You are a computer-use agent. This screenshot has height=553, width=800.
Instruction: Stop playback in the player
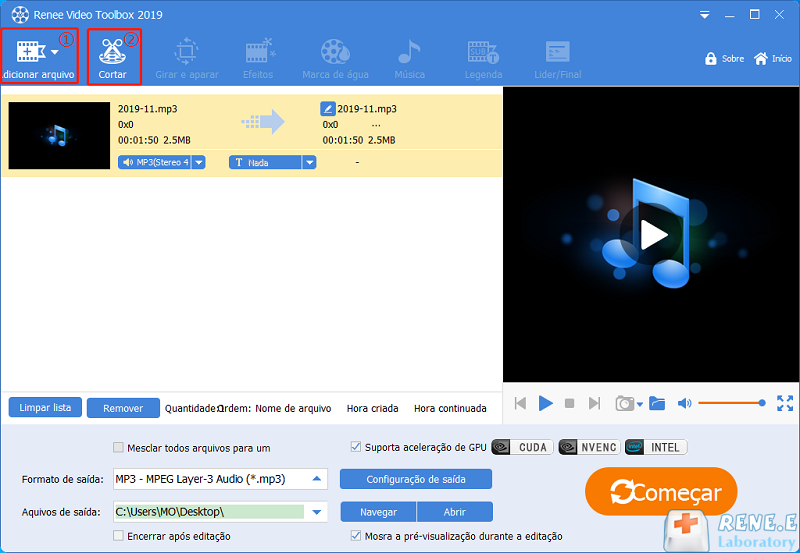570,404
